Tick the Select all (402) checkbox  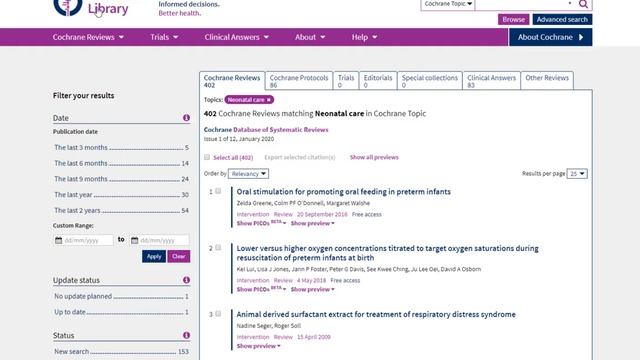pyautogui.click(x=207, y=157)
